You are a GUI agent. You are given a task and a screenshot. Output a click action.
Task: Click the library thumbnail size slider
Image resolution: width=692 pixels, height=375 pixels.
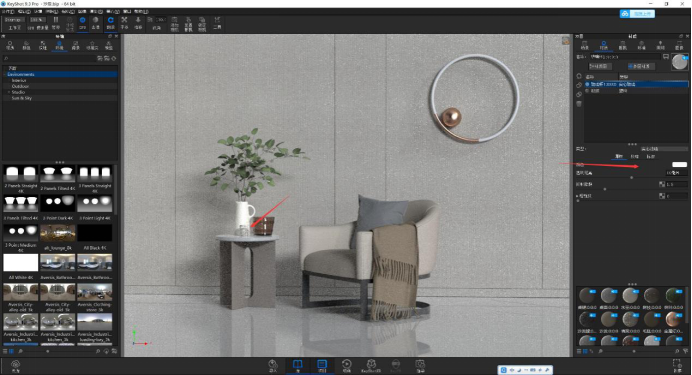point(48,351)
